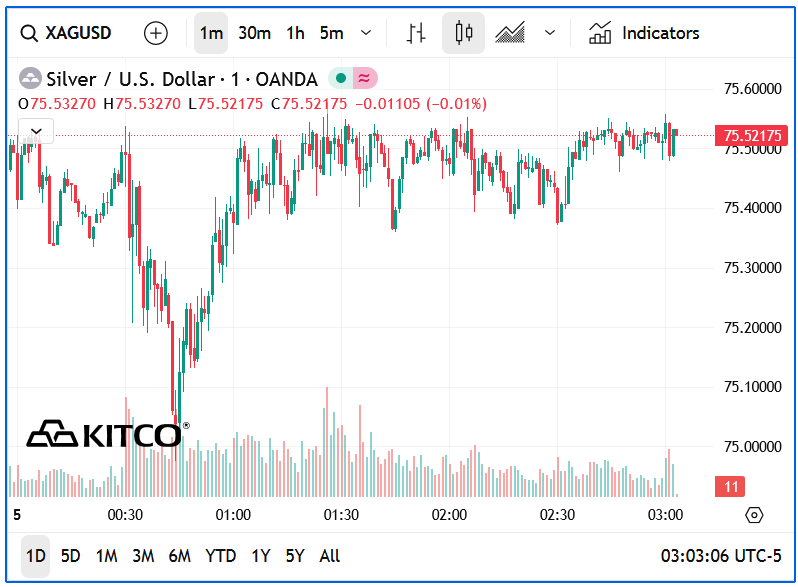Click the 00:30 time axis label
The image size is (798, 587).
pos(125,515)
